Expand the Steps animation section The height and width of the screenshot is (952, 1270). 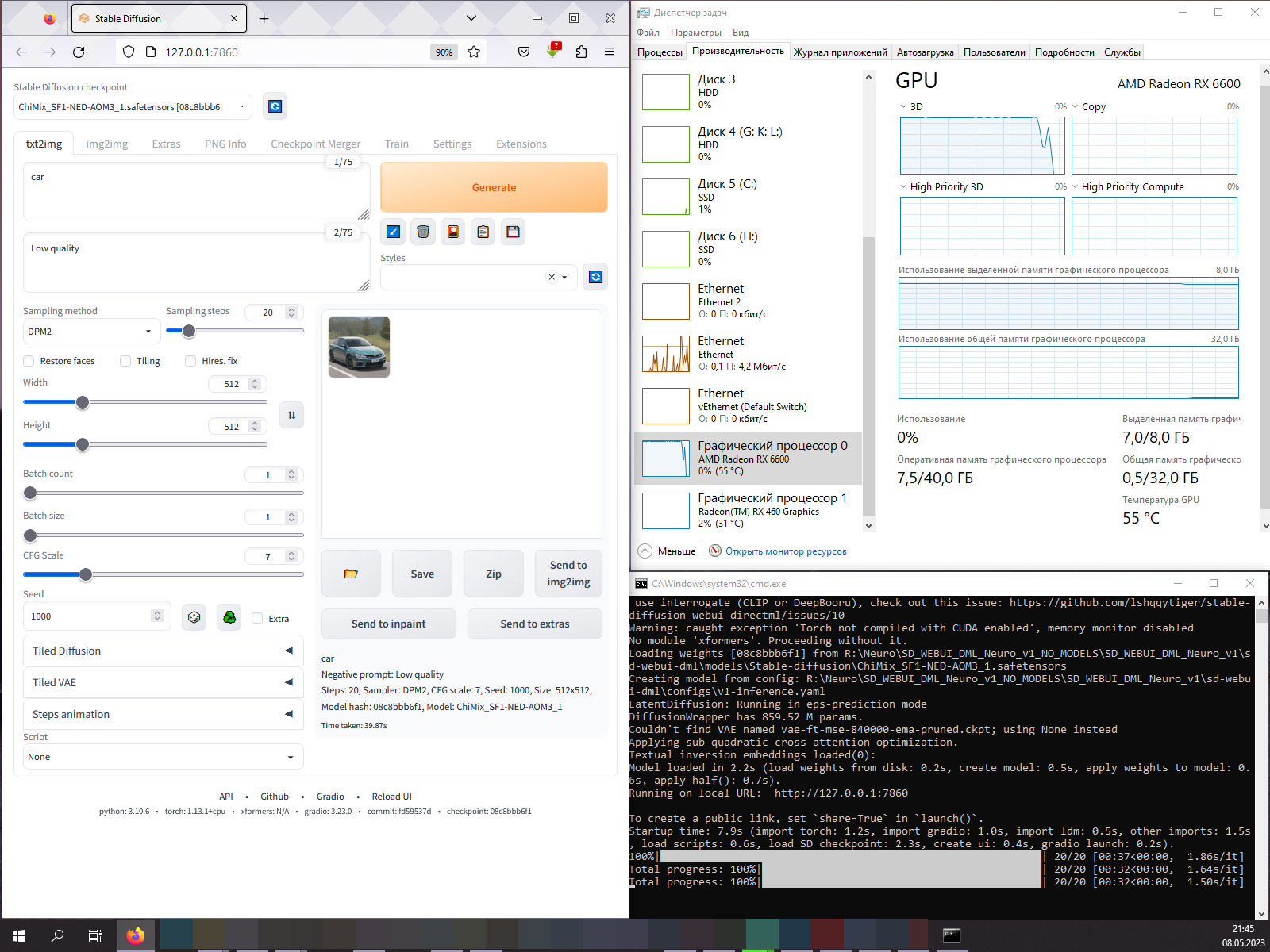[164, 714]
